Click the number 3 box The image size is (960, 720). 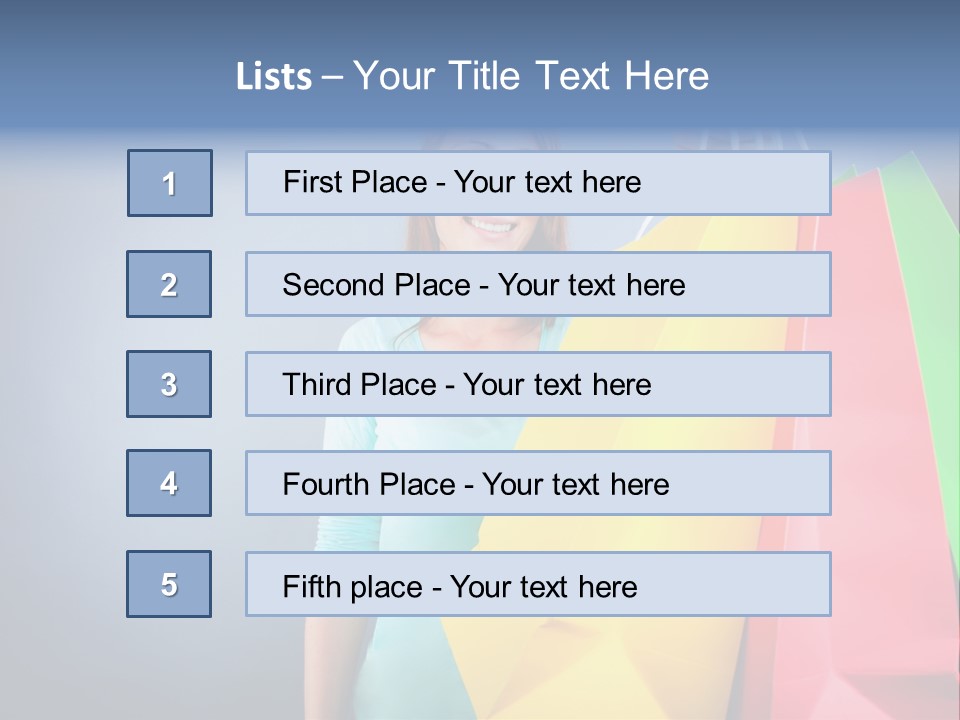[x=169, y=384]
